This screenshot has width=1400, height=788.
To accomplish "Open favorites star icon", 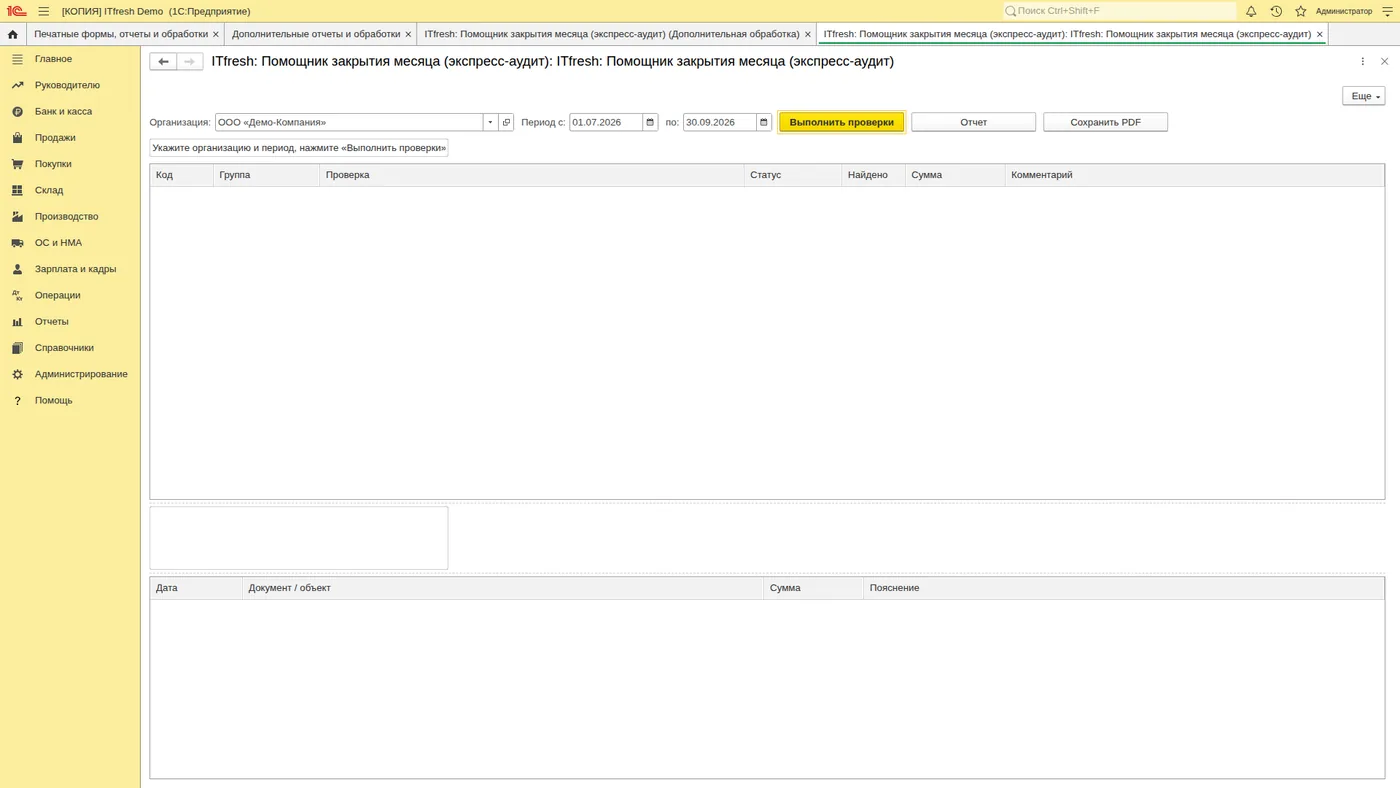I will tap(1301, 11).
